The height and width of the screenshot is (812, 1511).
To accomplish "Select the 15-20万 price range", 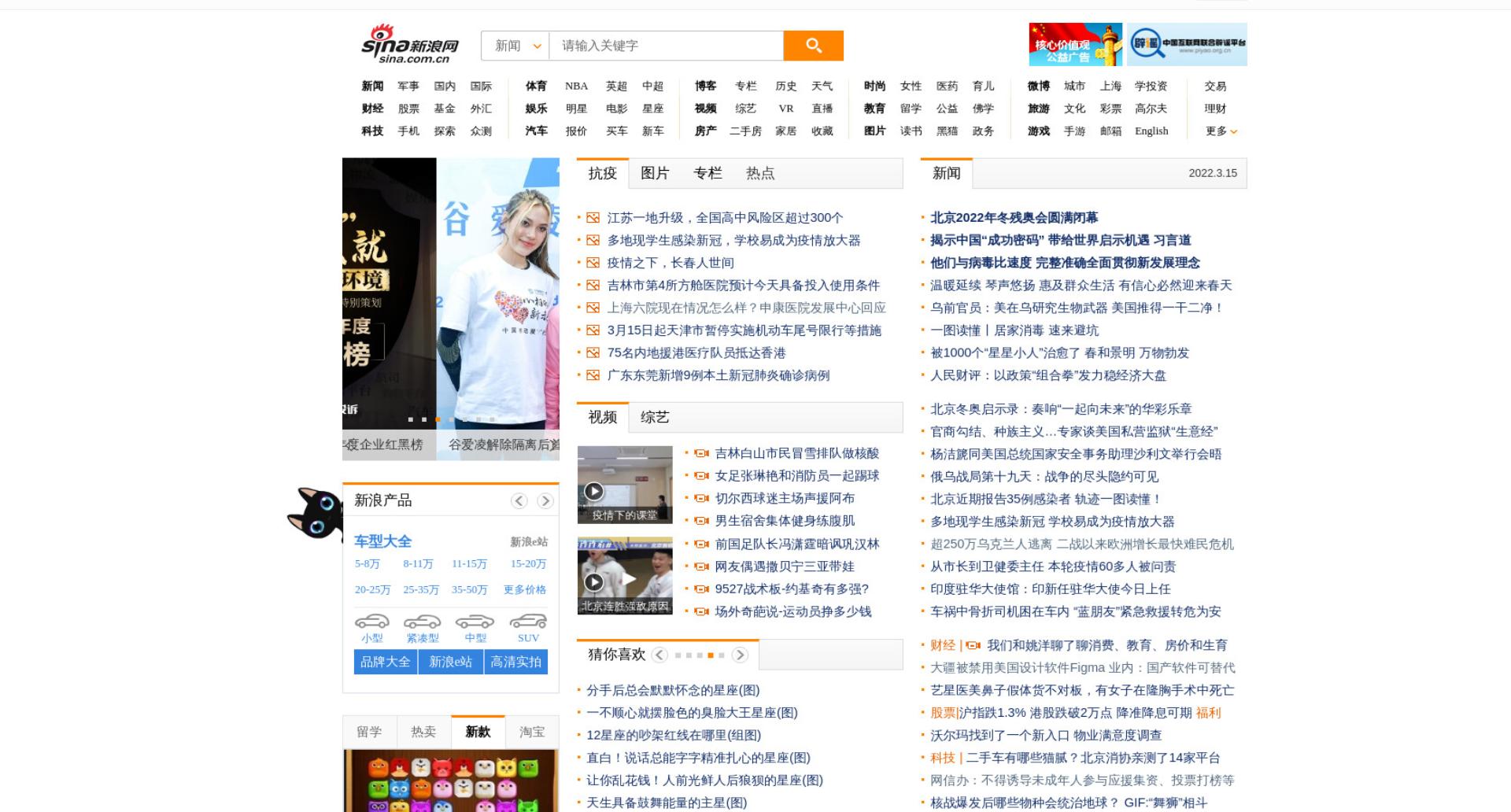I will pyautogui.click(x=528, y=564).
